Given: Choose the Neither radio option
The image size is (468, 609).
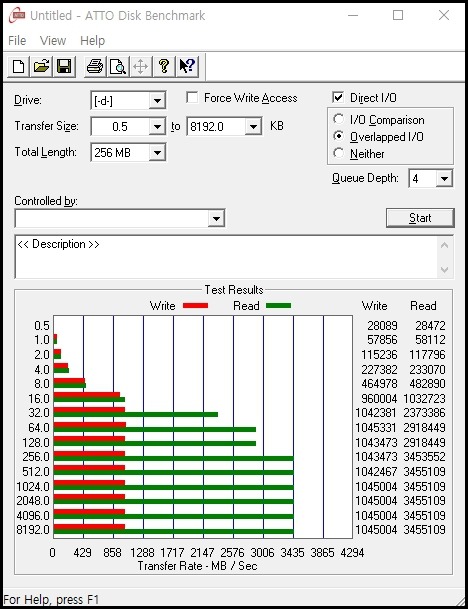Looking at the screenshot, I should pos(338,153).
